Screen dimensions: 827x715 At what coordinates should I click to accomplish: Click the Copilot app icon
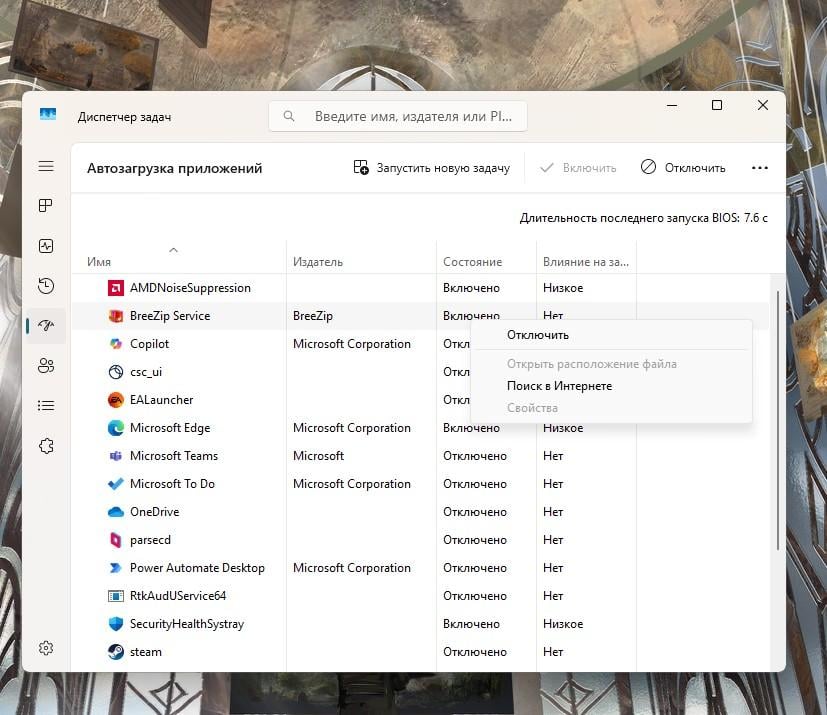116,344
